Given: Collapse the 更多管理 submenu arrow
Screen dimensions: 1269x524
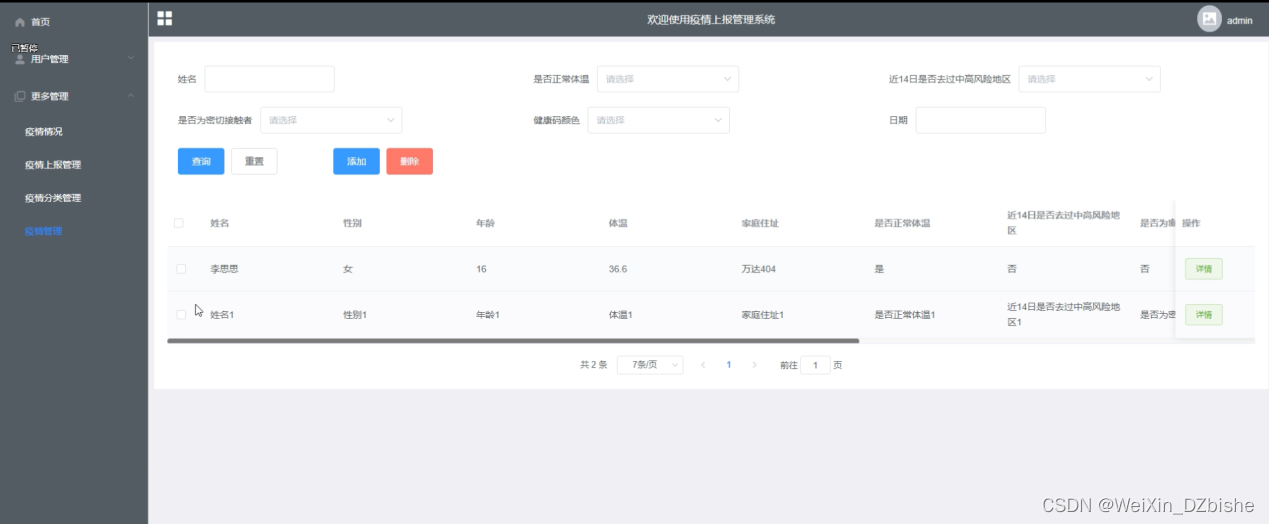Looking at the screenshot, I should 131,96.
